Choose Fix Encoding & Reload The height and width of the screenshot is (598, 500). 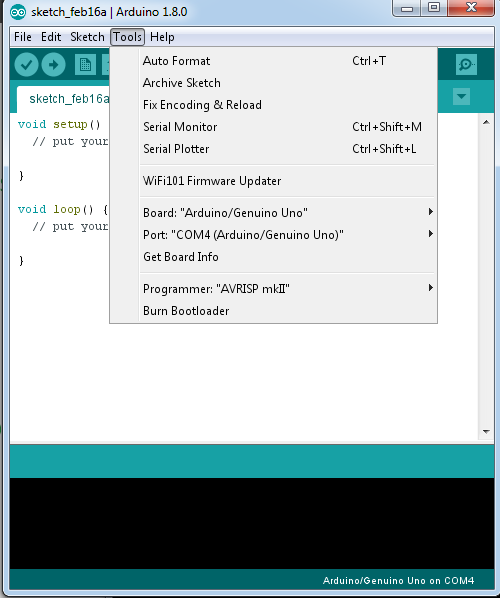tap(273, 105)
